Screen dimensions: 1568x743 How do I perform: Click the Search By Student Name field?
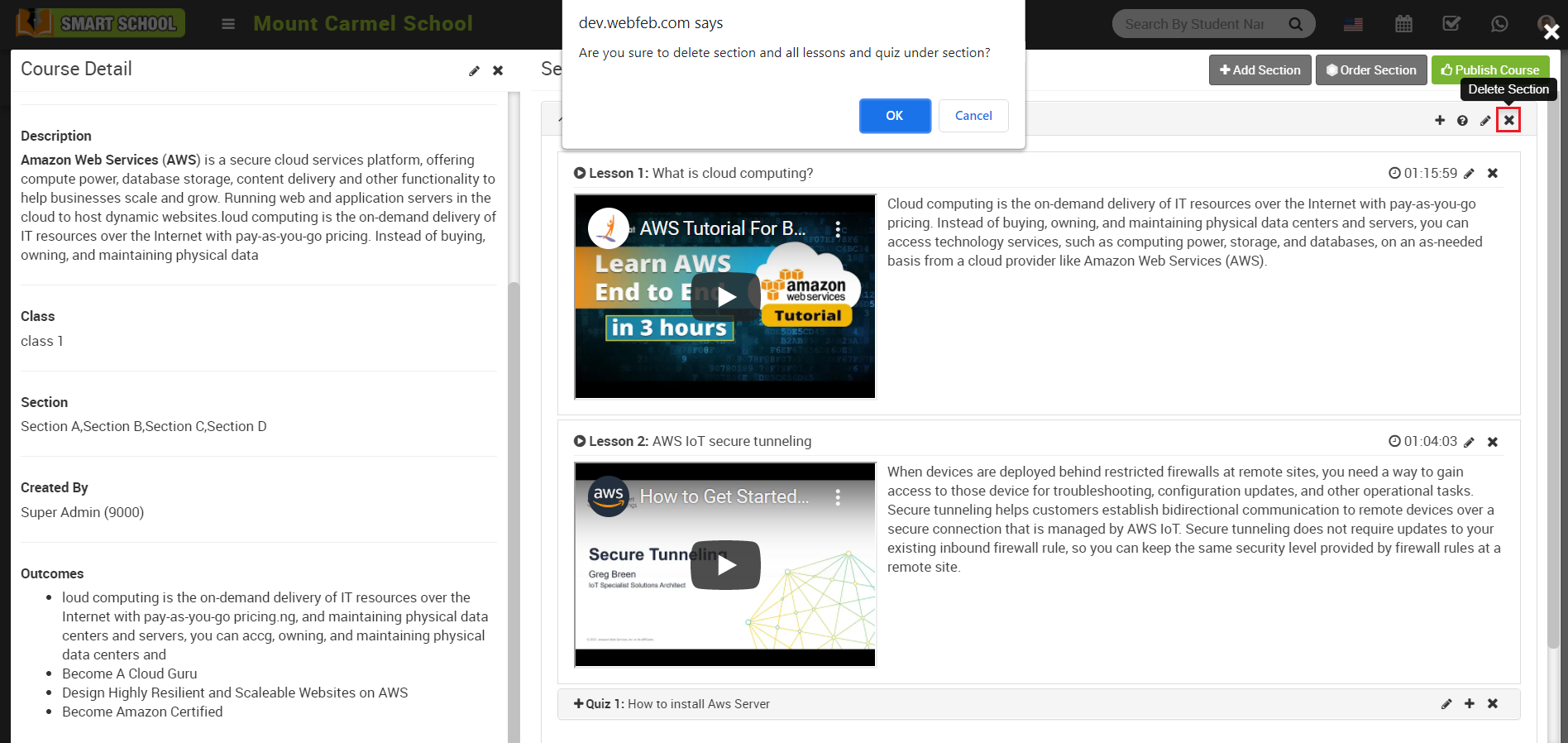tap(1194, 24)
